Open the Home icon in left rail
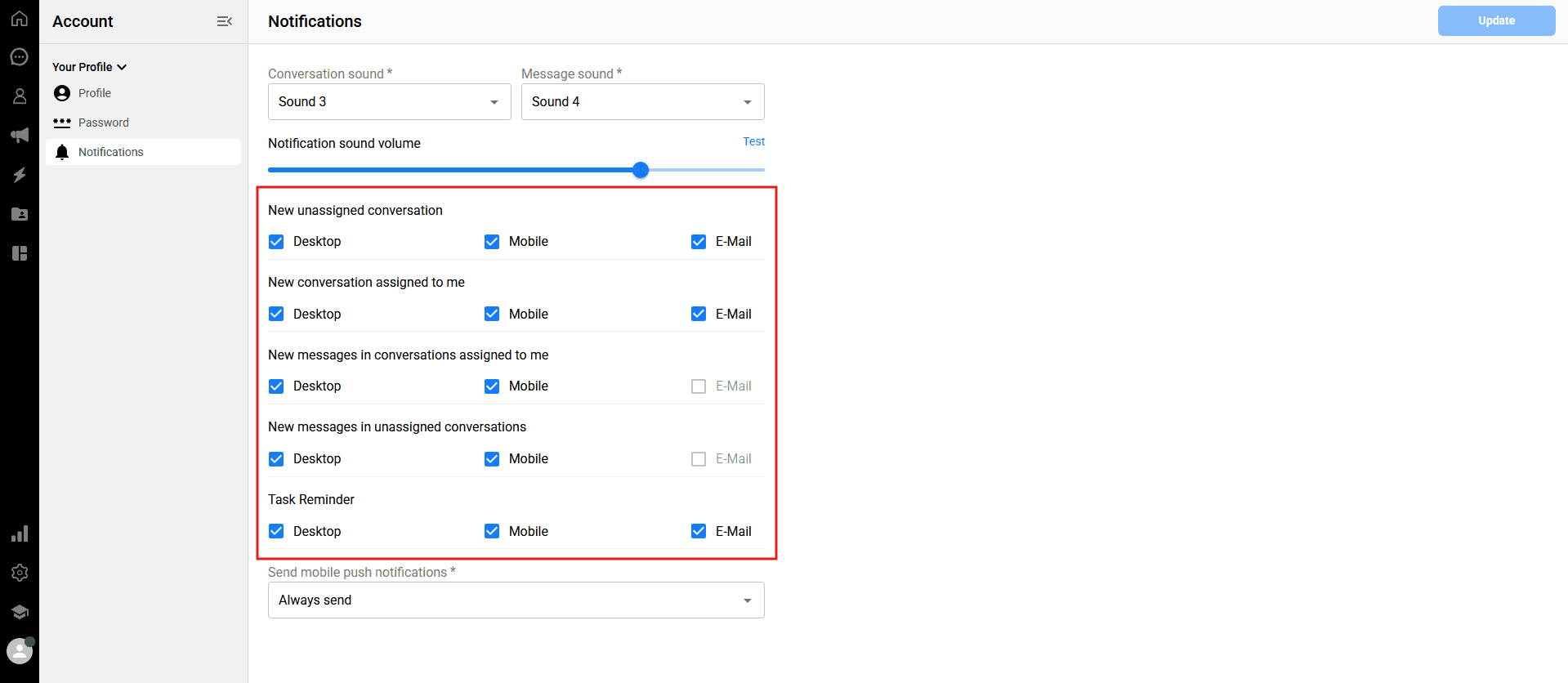Screen dimensions: 1568x683 tap(20, 18)
